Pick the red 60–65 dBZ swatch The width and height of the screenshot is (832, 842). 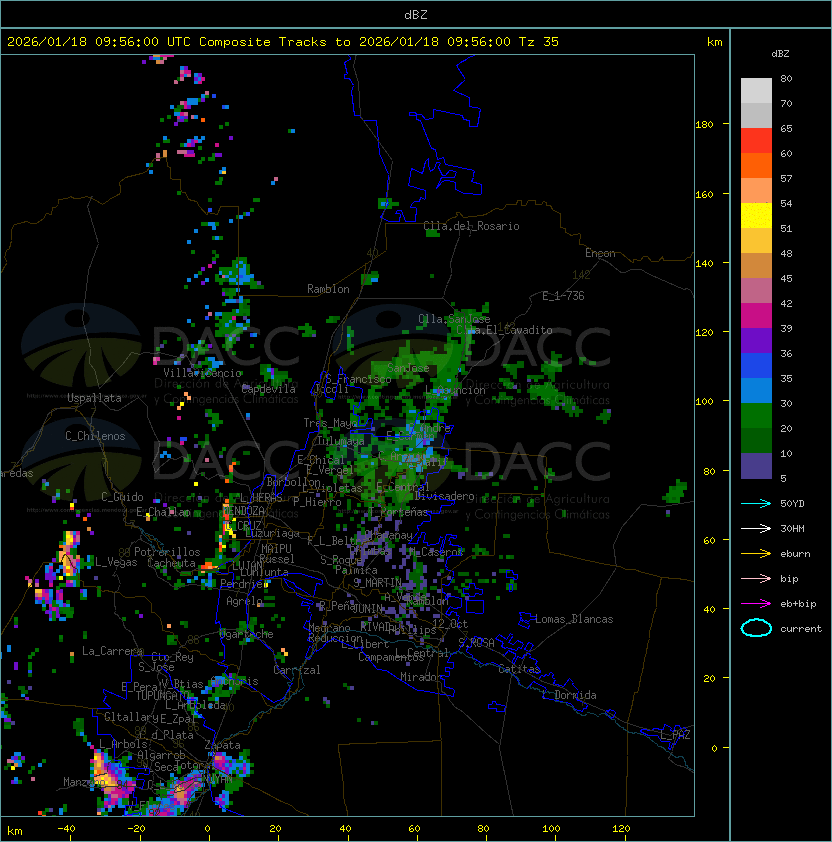pyautogui.click(x=756, y=141)
